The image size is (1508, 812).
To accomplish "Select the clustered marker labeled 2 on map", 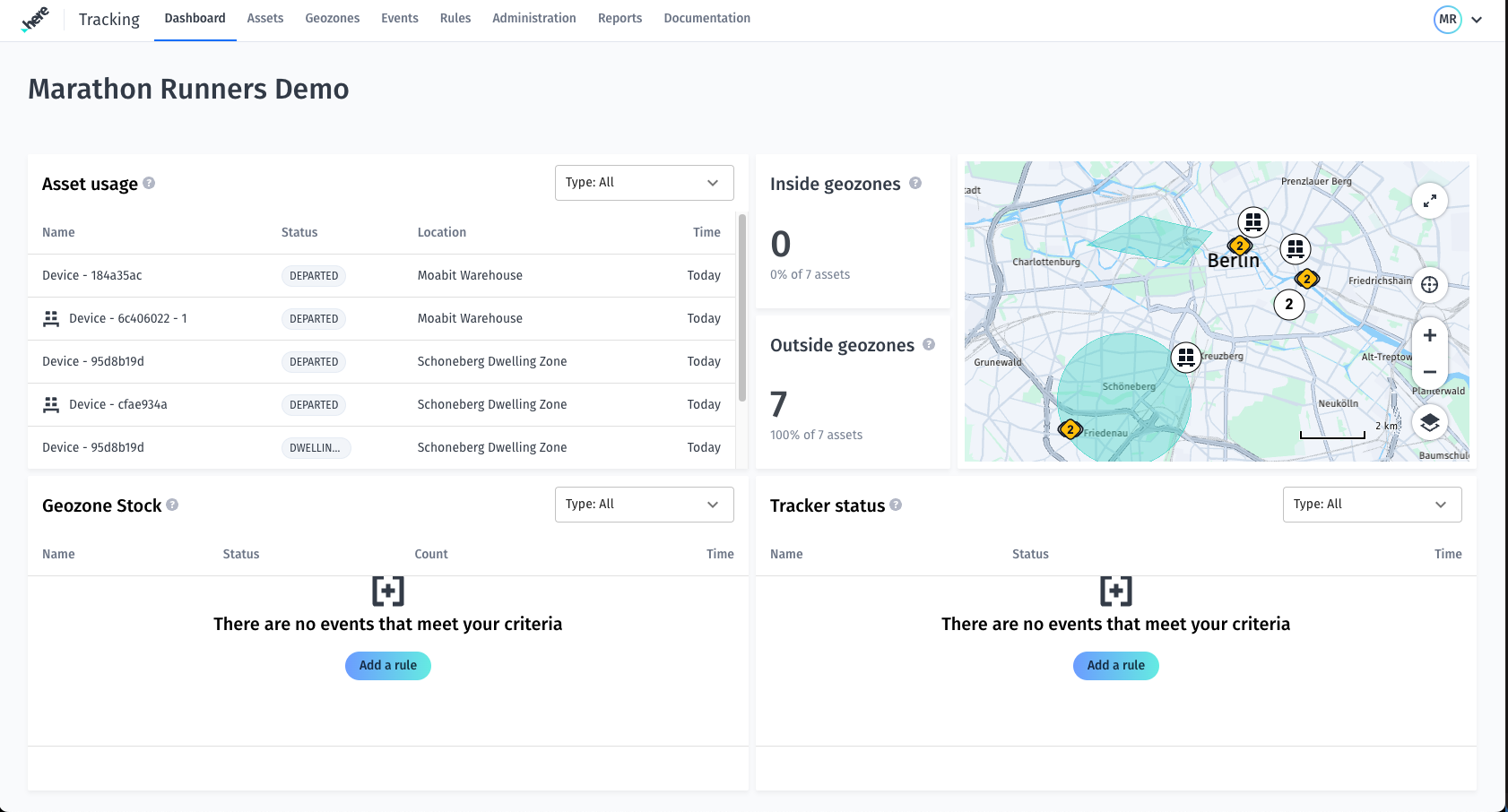I will click(1289, 304).
